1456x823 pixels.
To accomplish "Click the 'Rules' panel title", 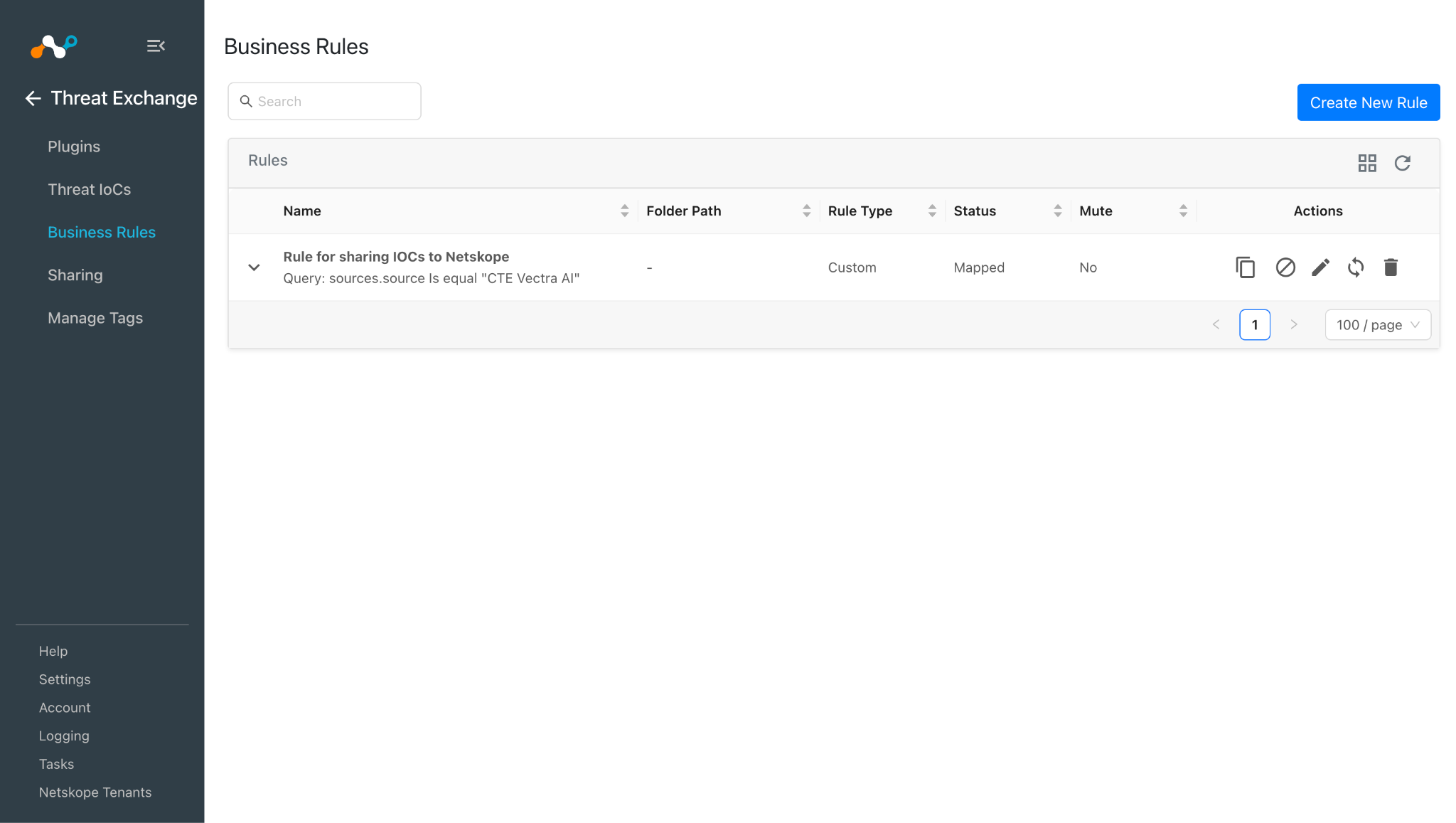I will (267, 160).
